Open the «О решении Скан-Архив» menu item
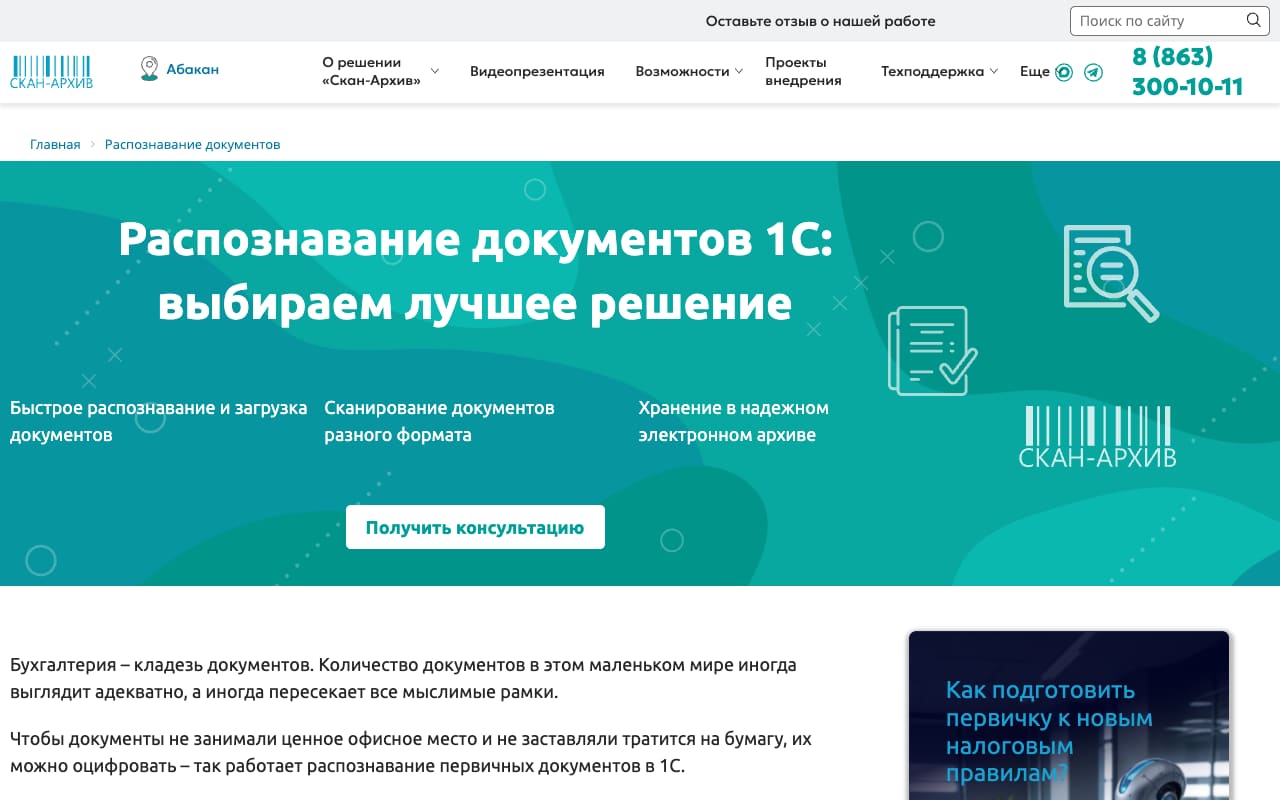 click(x=371, y=71)
